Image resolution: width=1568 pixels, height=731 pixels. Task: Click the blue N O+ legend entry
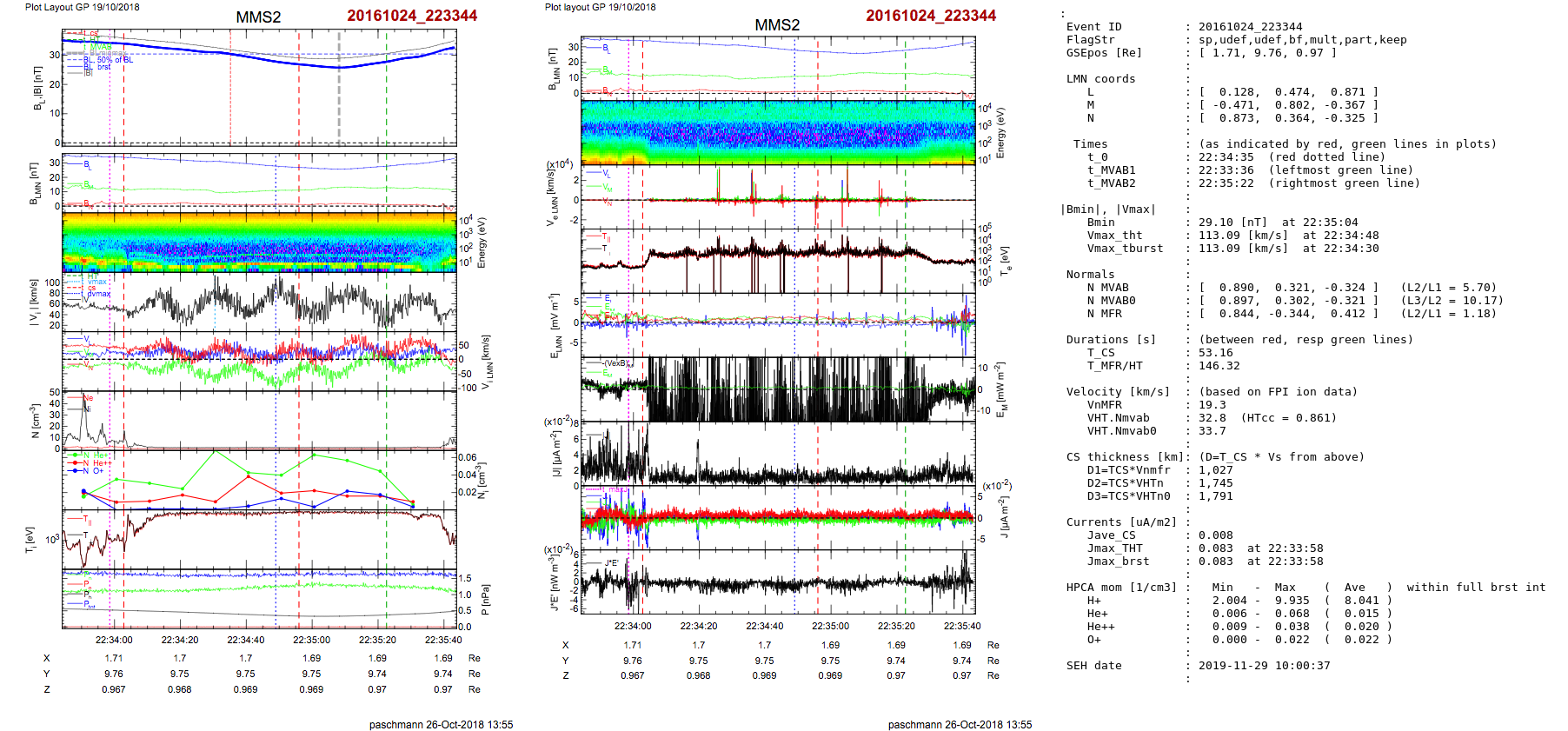tap(90, 470)
